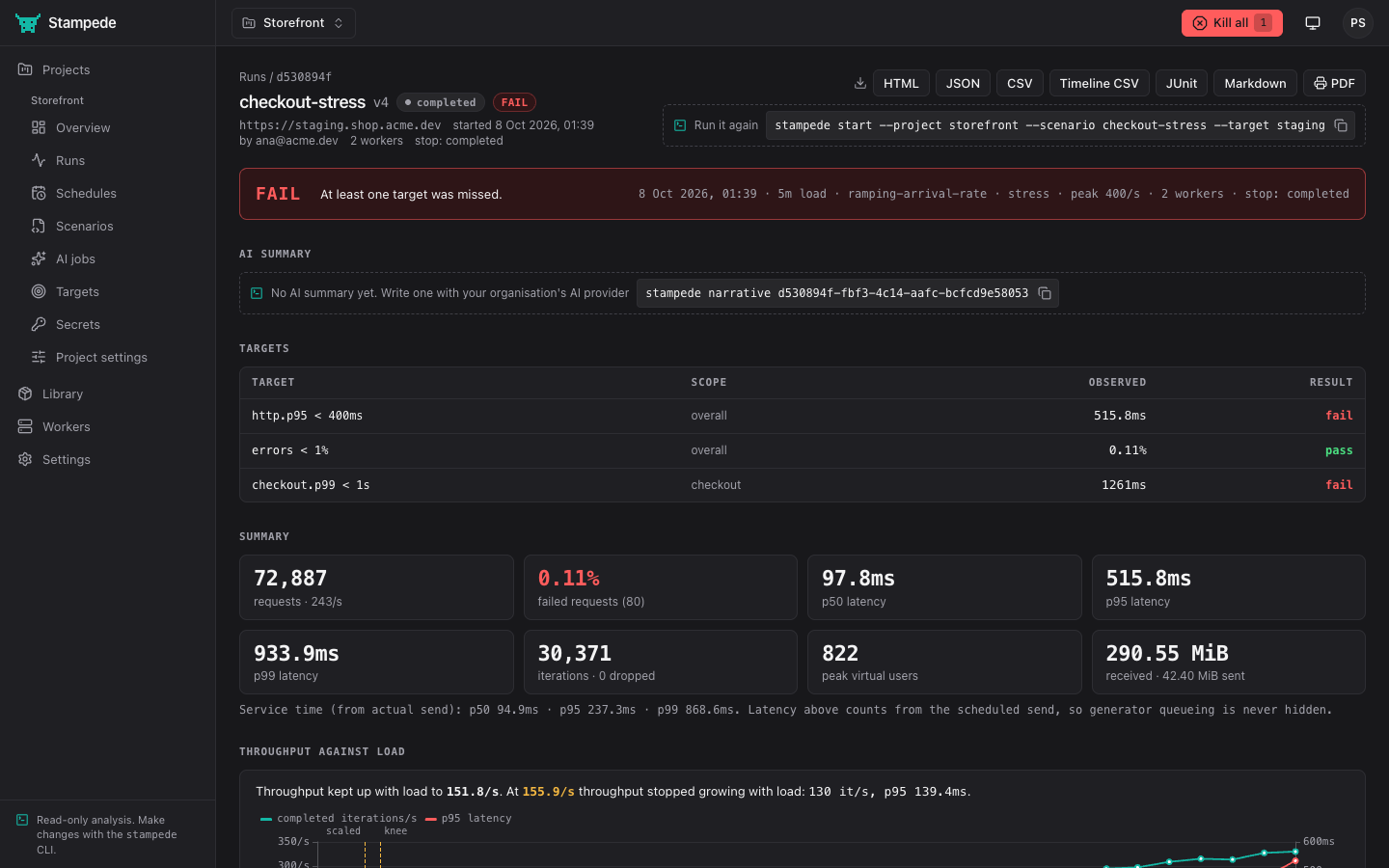
Task: Click the Secrets key icon
Action: coord(39,324)
